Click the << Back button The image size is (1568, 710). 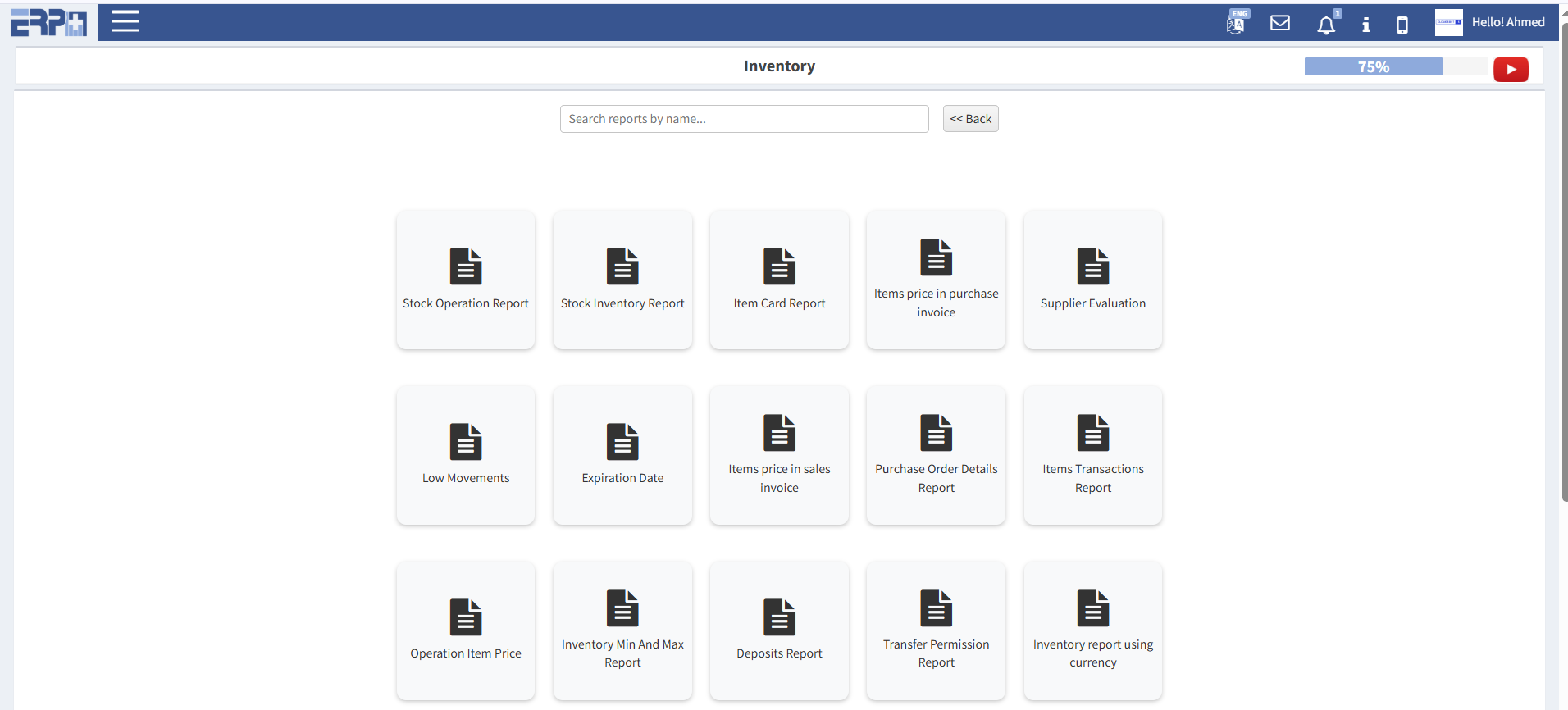970,119
